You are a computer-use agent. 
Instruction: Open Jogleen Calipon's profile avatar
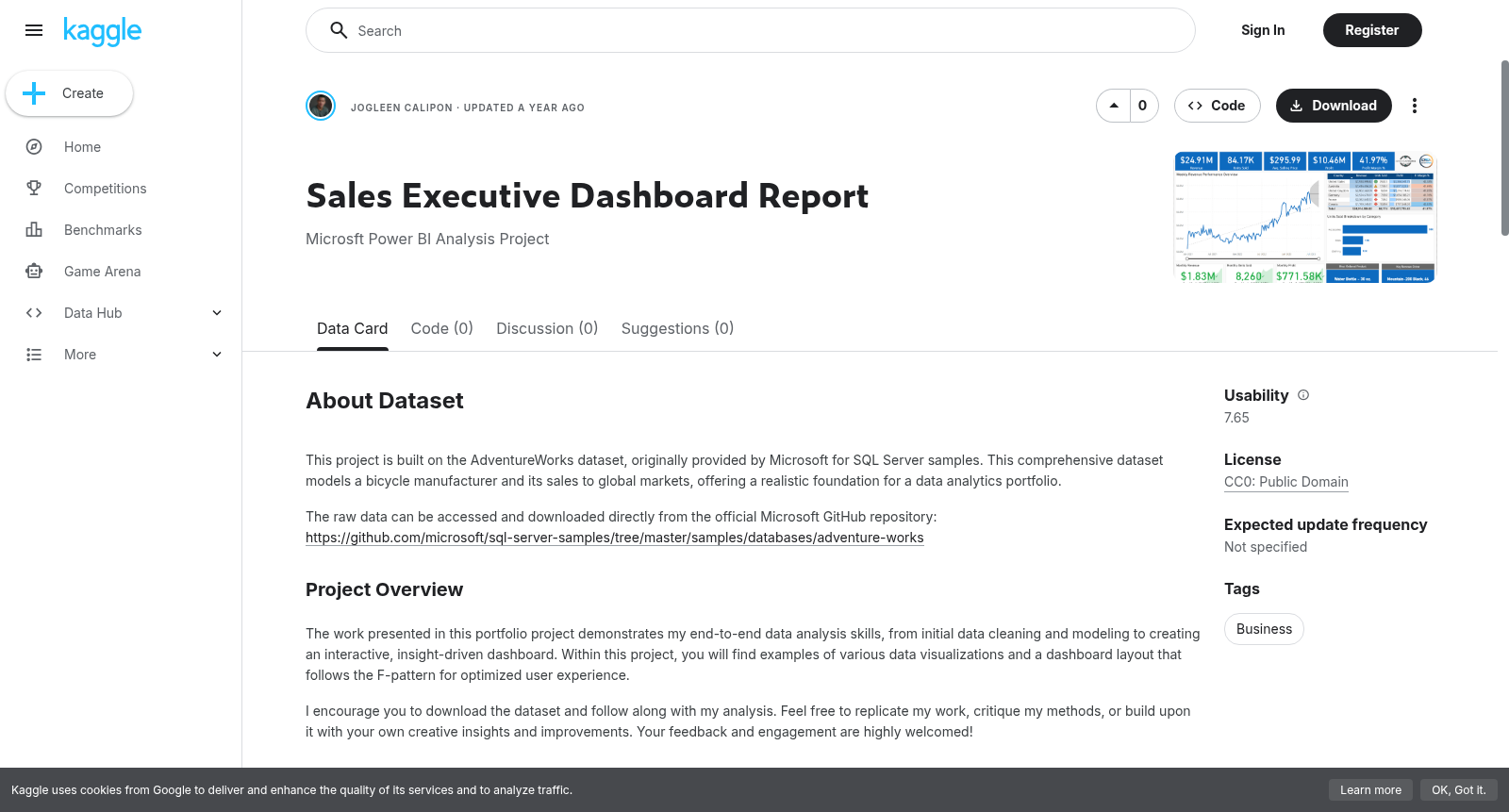point(321,106)
